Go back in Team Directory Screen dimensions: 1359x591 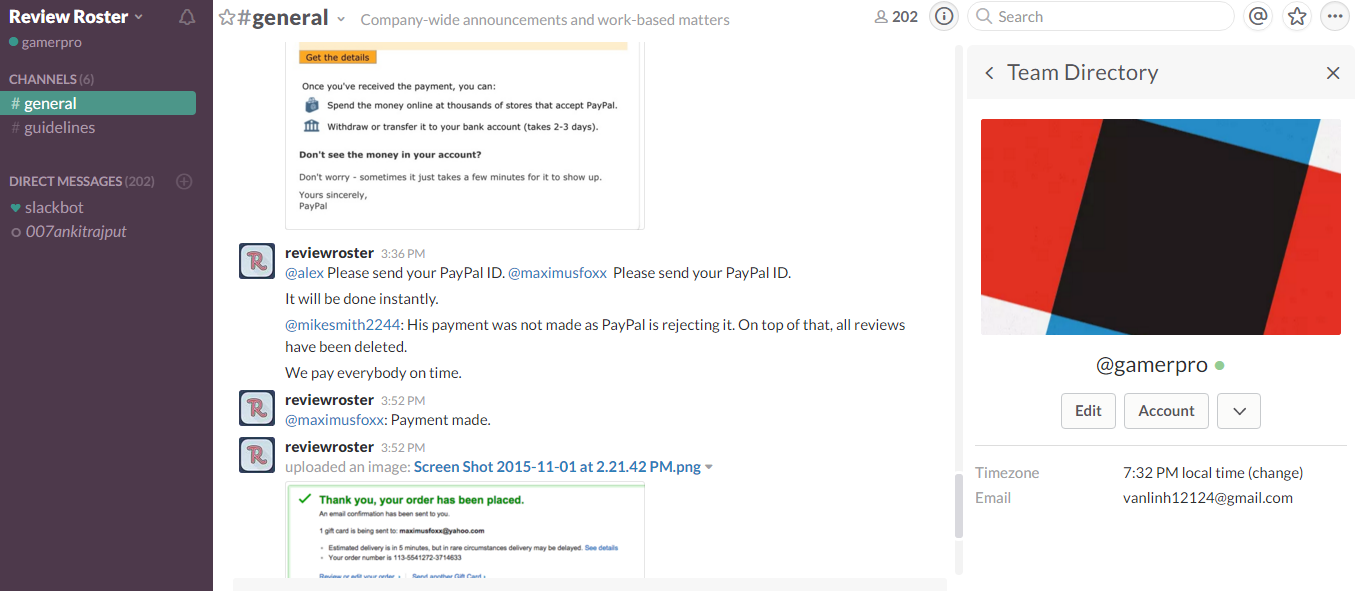[x=989, y=73]
